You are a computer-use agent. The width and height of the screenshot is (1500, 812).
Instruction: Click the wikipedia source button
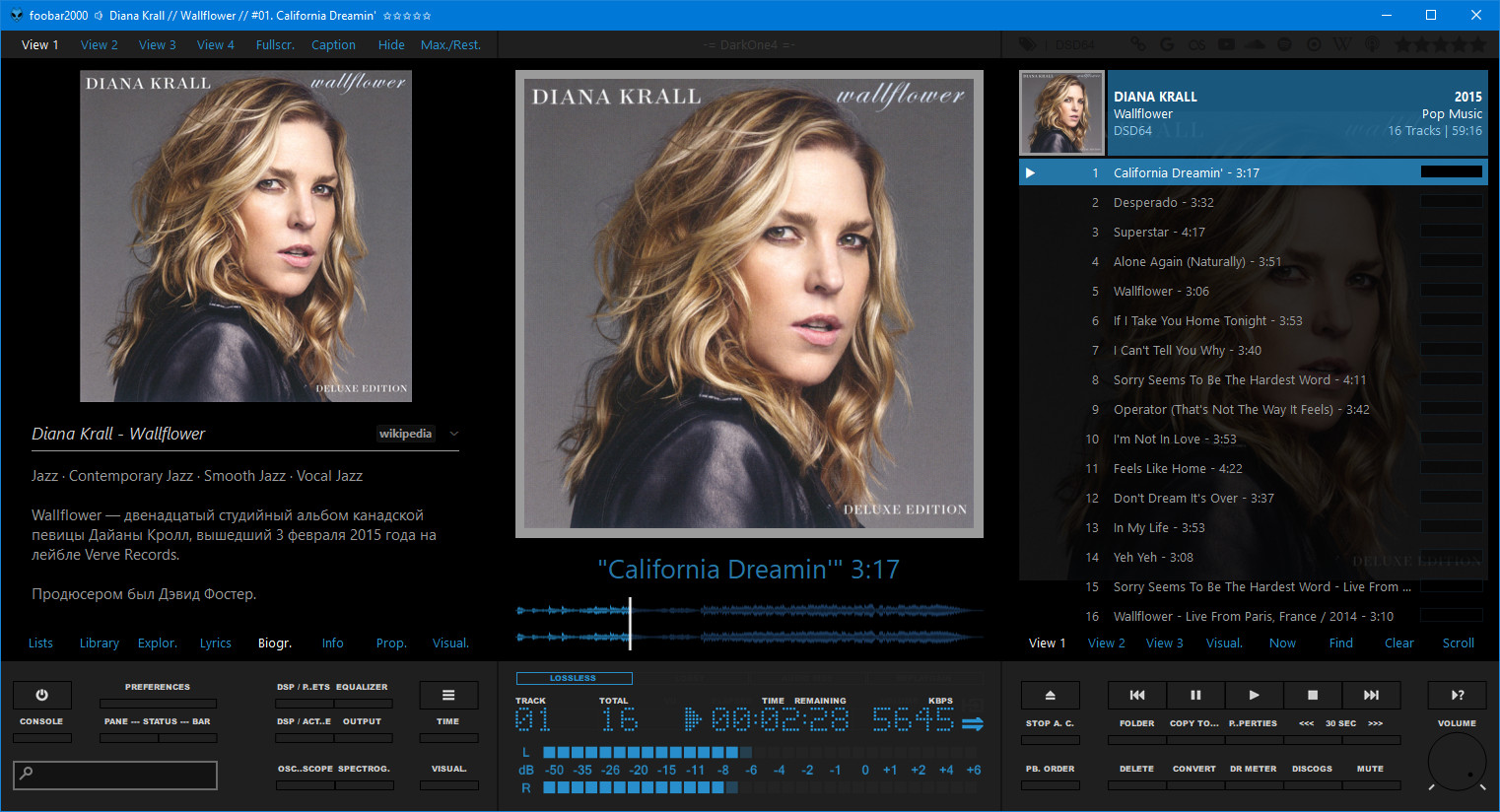click(x=406, y=434)
